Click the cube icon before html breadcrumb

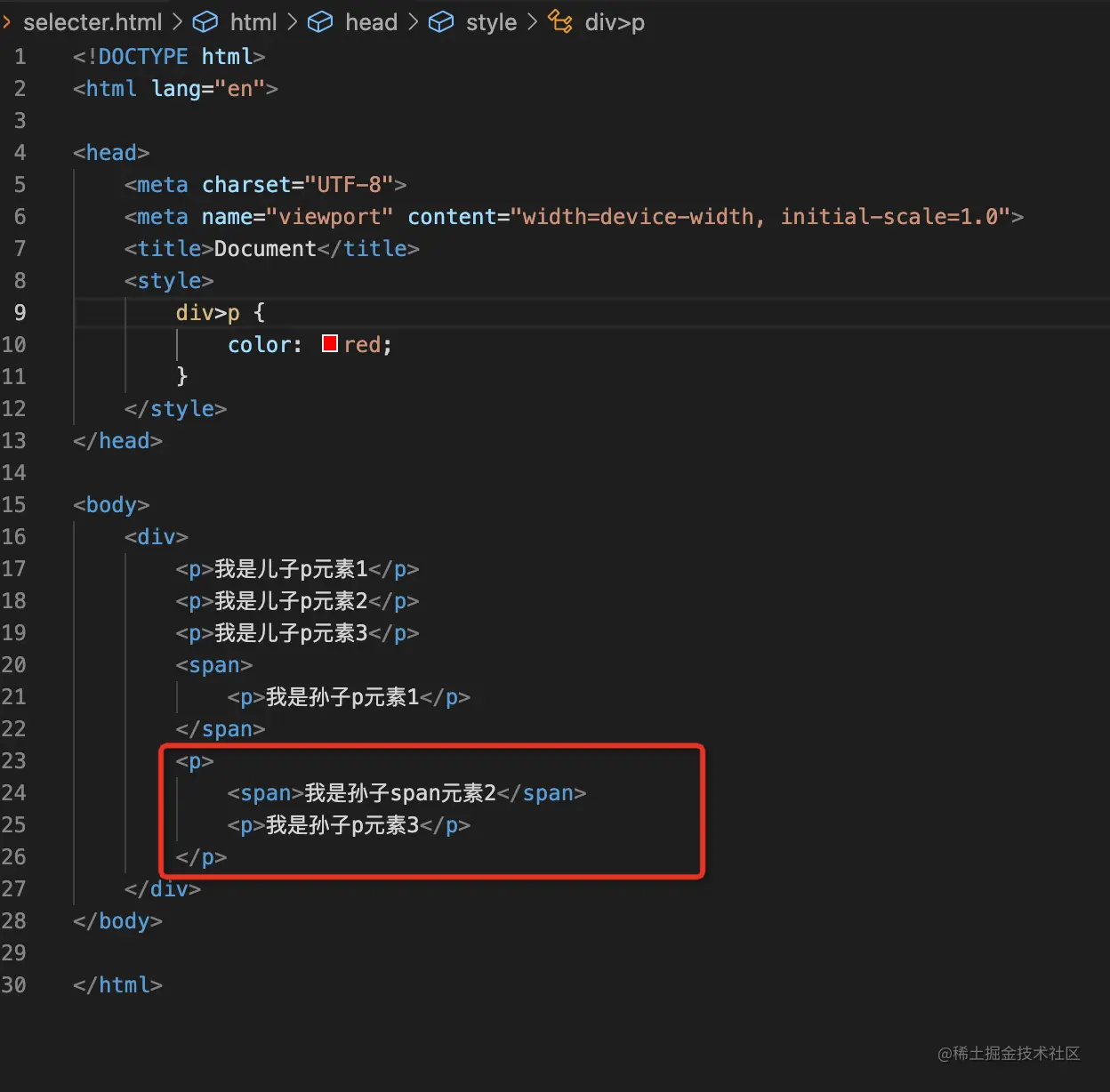pos(205,22)
